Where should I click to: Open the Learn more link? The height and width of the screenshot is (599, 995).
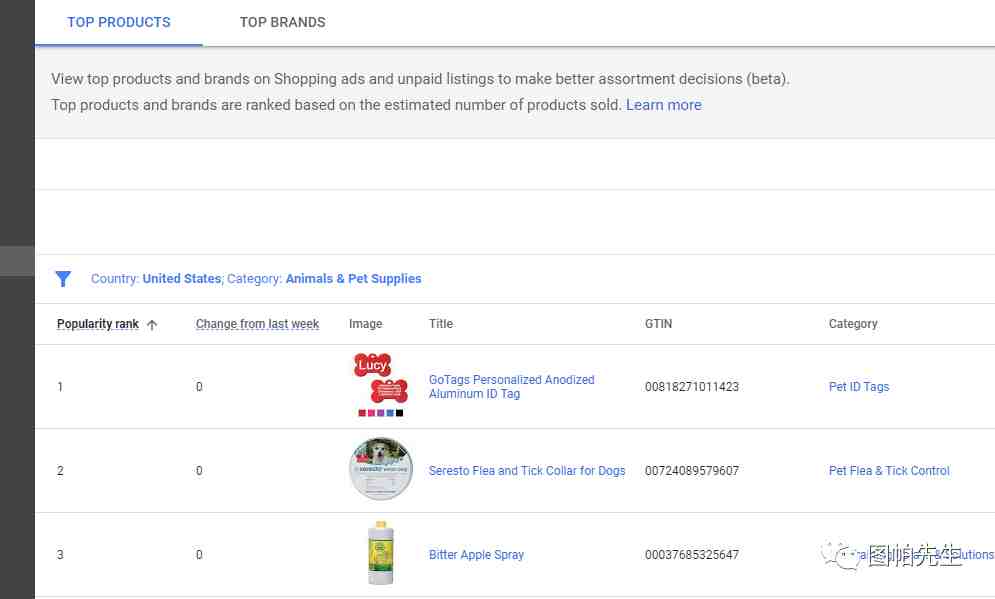point(663,105)
